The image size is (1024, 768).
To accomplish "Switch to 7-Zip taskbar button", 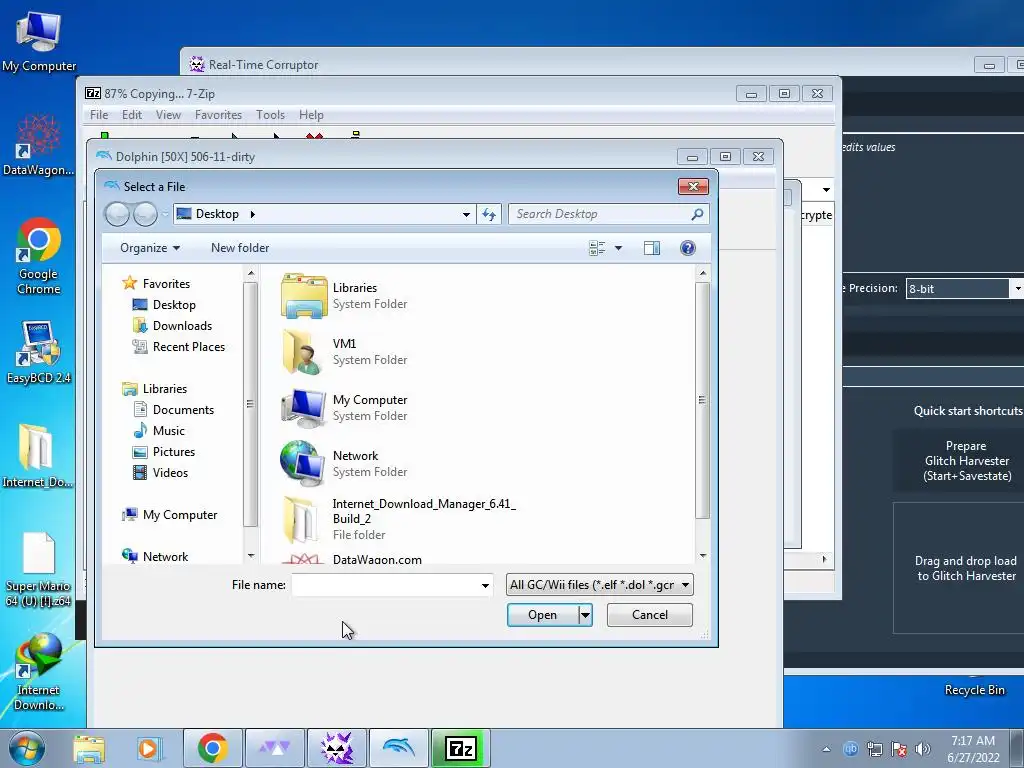I will click(460, 748).
